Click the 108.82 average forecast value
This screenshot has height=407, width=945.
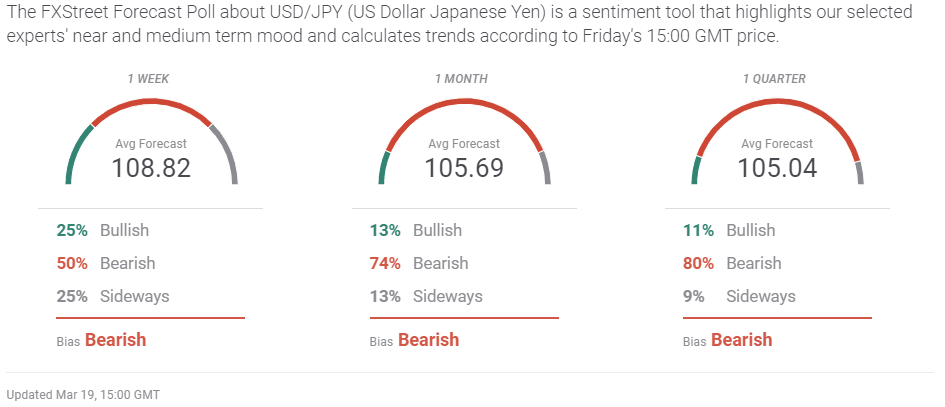coord(151,168)
